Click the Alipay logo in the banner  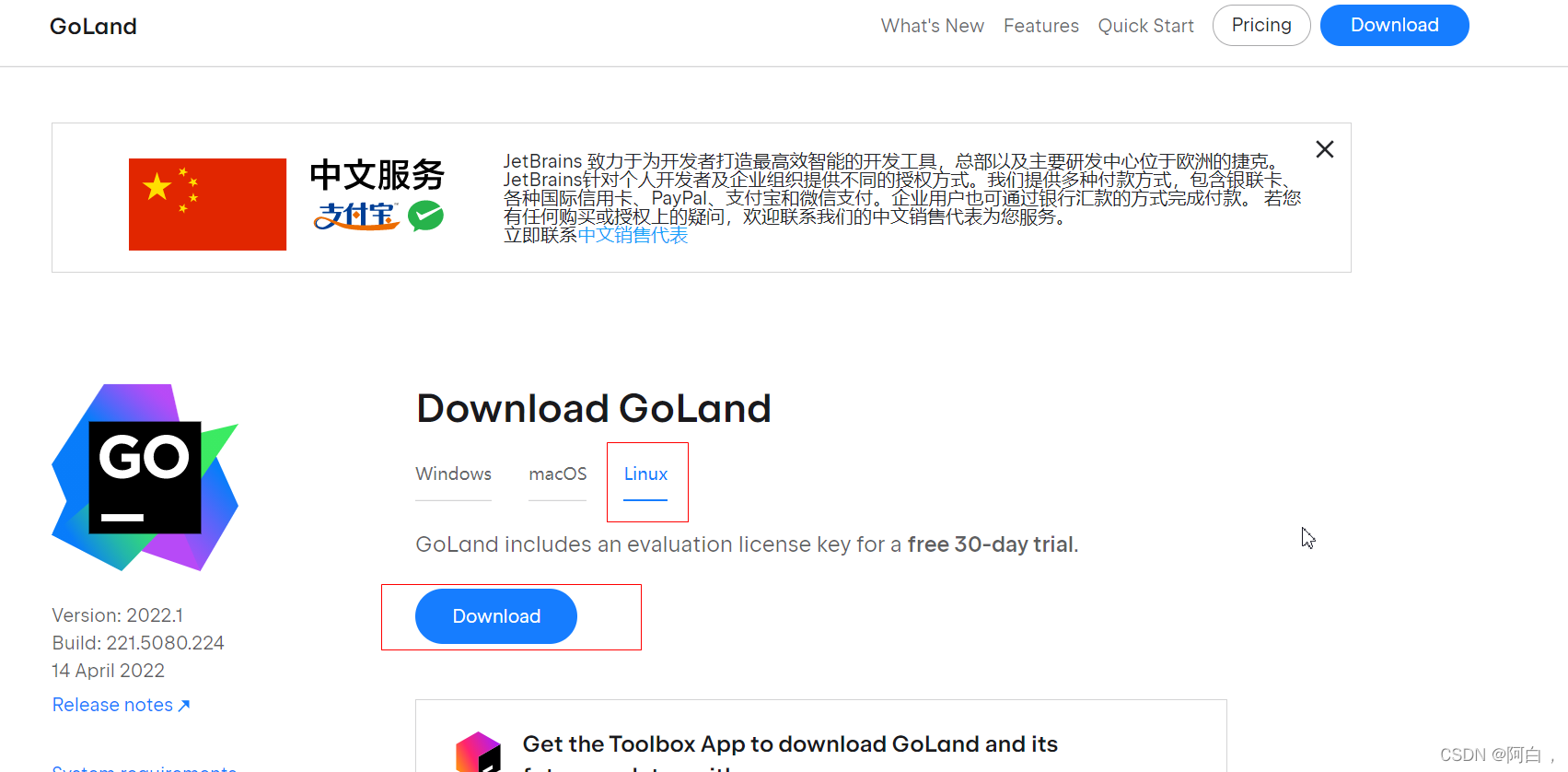point(356,216)
